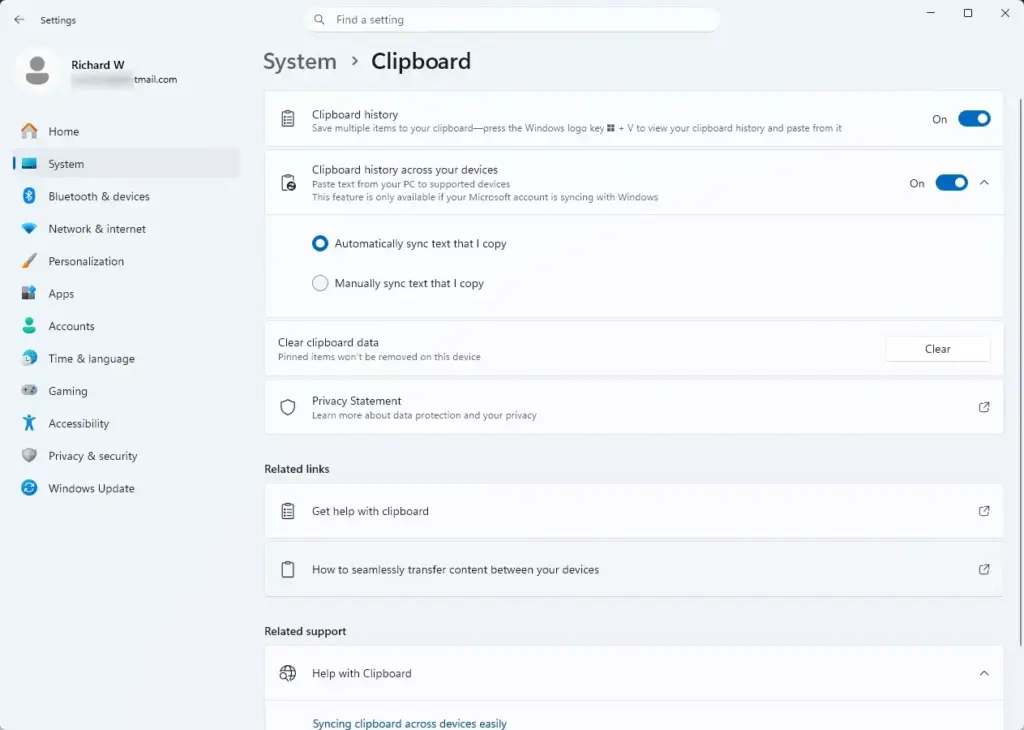Open How to seamlessly transfer content entry
This screenshot has width=1024, height=730.
pos(633,569)
